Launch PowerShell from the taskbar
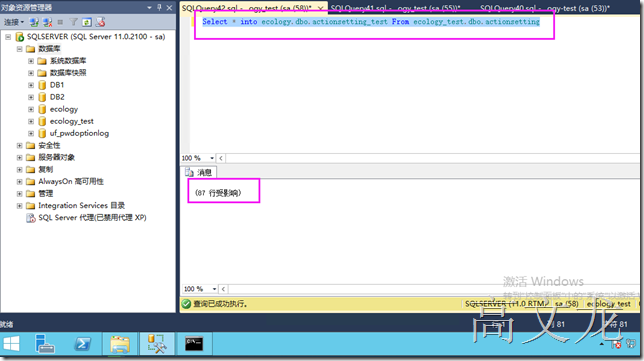The width and height of the screenshot is (644, 361). pyautogui.click(x=82, y=344)
